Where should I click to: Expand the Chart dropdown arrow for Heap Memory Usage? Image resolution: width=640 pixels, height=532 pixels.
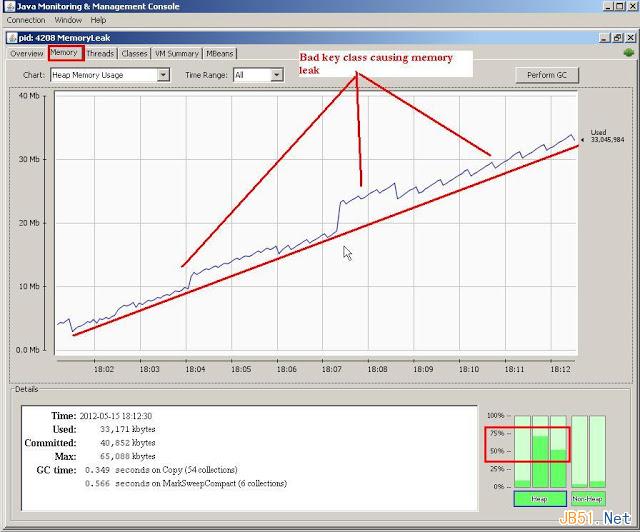coord(163,75)
